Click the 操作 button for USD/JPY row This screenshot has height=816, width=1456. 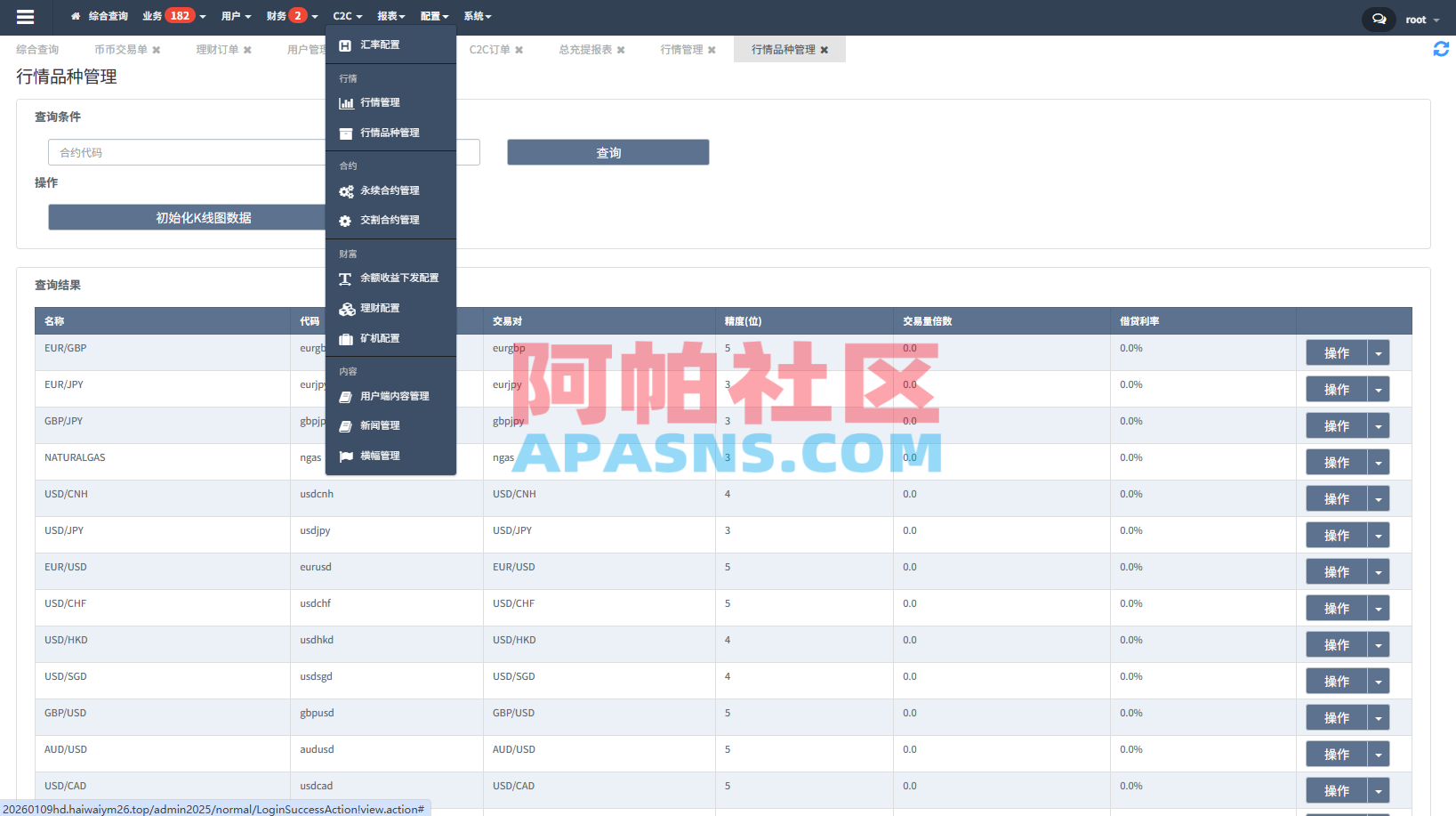pyautogui.click(x=1336, y=536)
